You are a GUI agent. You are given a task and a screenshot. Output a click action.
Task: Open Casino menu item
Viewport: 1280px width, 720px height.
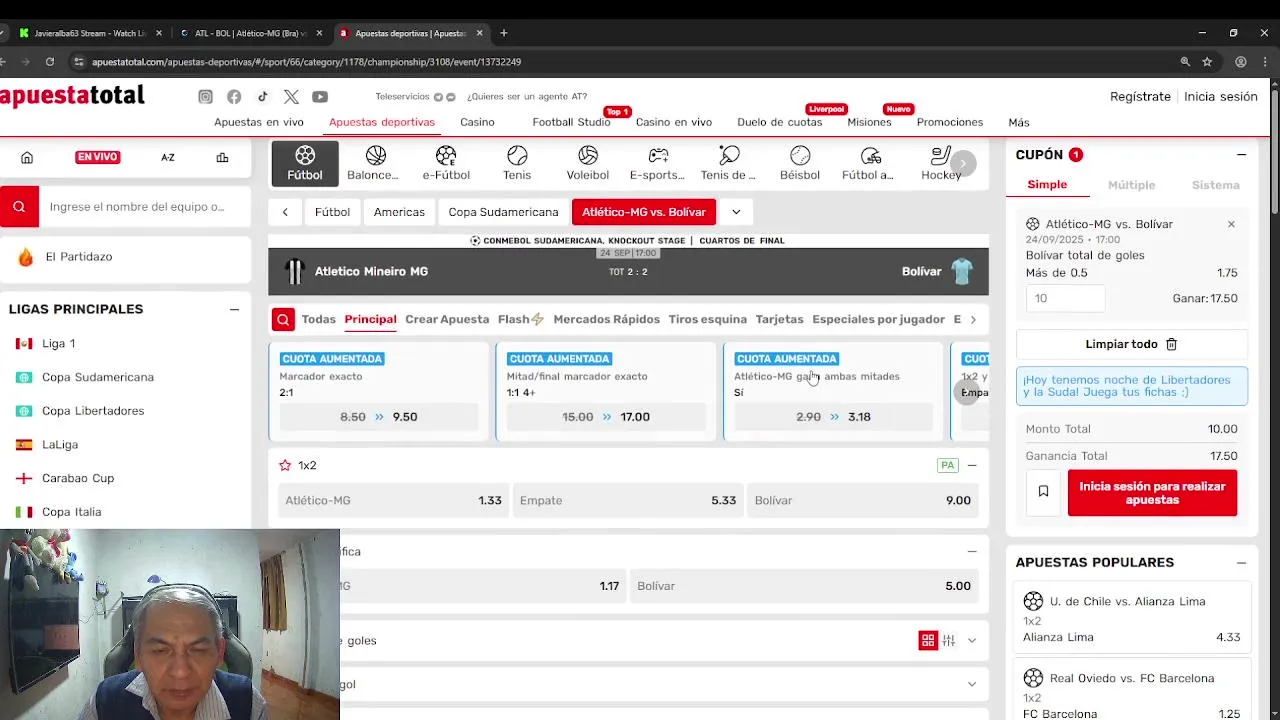(477, 122)
